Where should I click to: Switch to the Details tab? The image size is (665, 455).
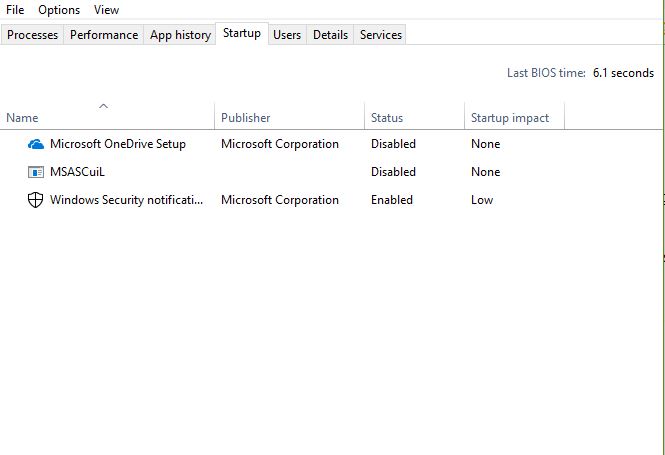330,35
